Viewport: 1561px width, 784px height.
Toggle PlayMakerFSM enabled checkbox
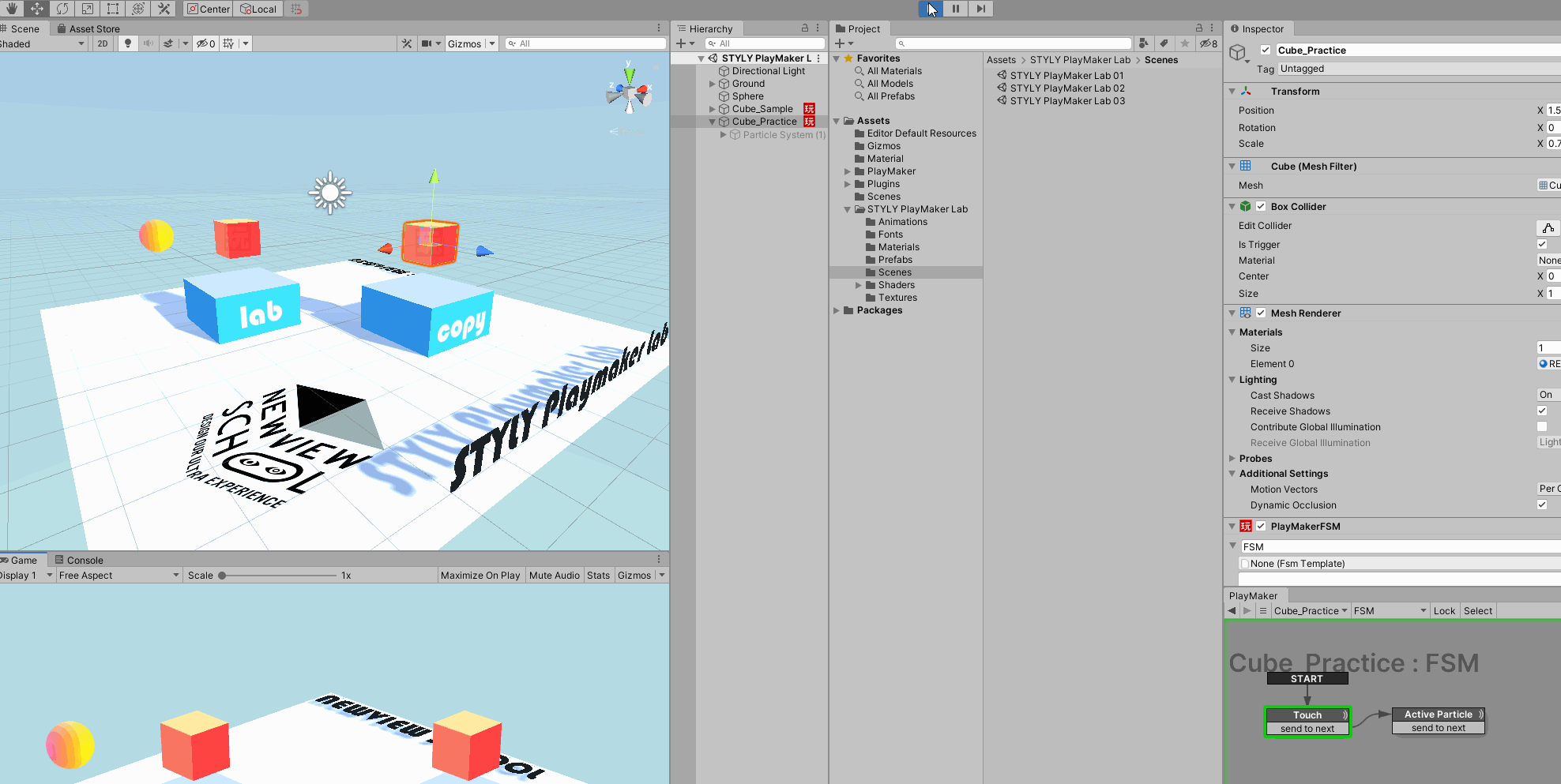pyautogui.click(x=1261, y=526)
